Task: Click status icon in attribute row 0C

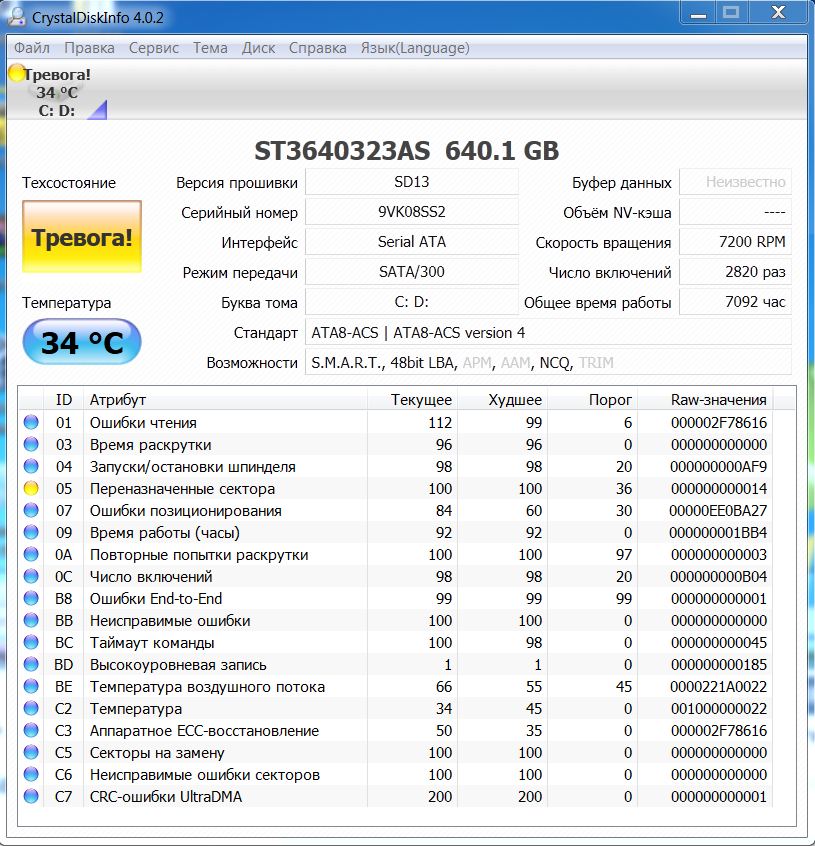Action: [31, 576]
